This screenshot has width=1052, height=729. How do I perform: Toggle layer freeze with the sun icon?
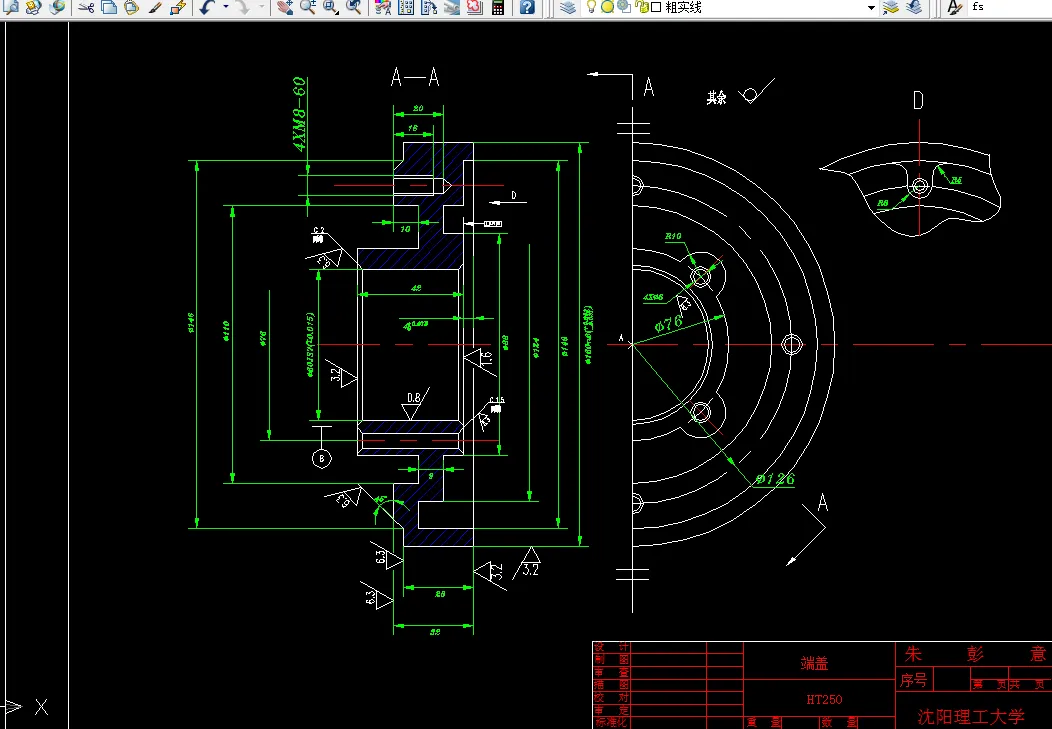point(607,8)
